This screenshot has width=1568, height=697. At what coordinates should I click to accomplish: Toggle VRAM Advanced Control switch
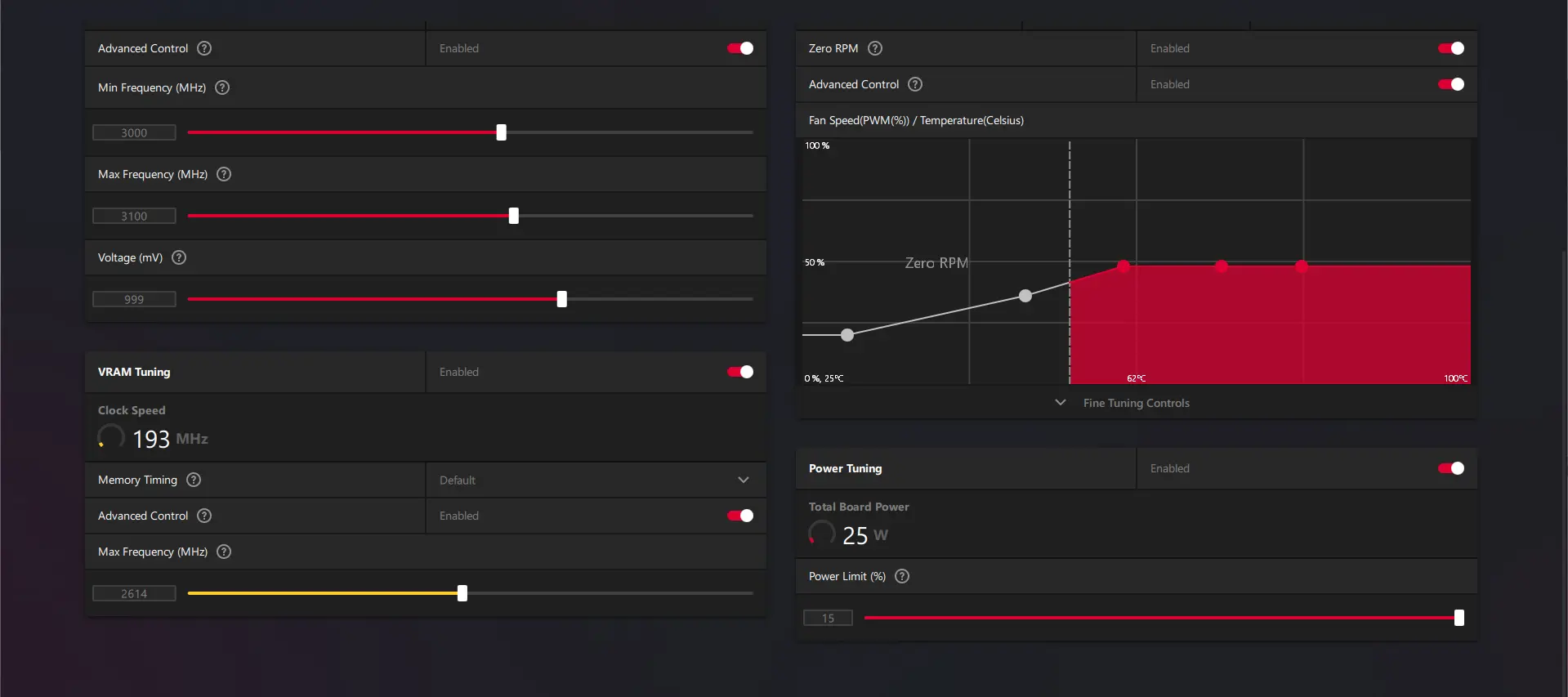click(740, 516)
